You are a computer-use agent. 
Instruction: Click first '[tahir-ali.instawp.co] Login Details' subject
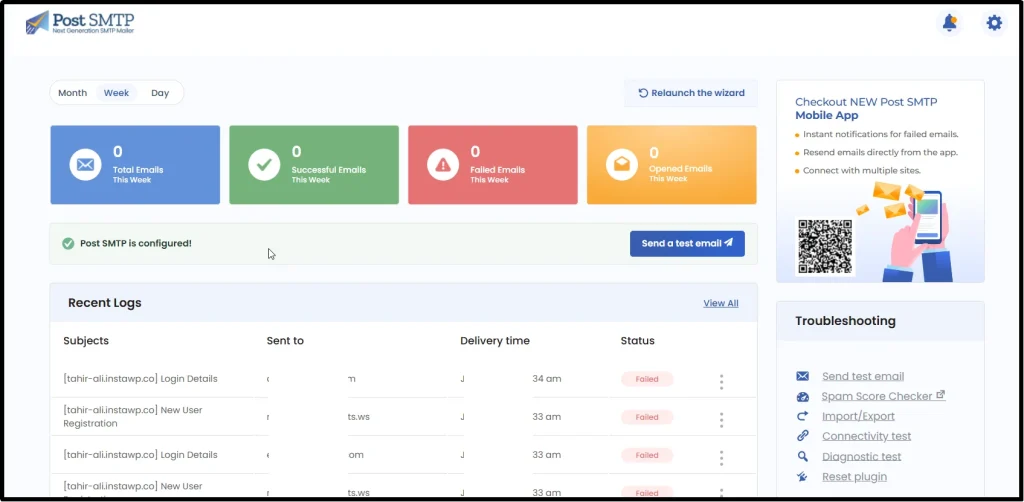tap(140, 379)
